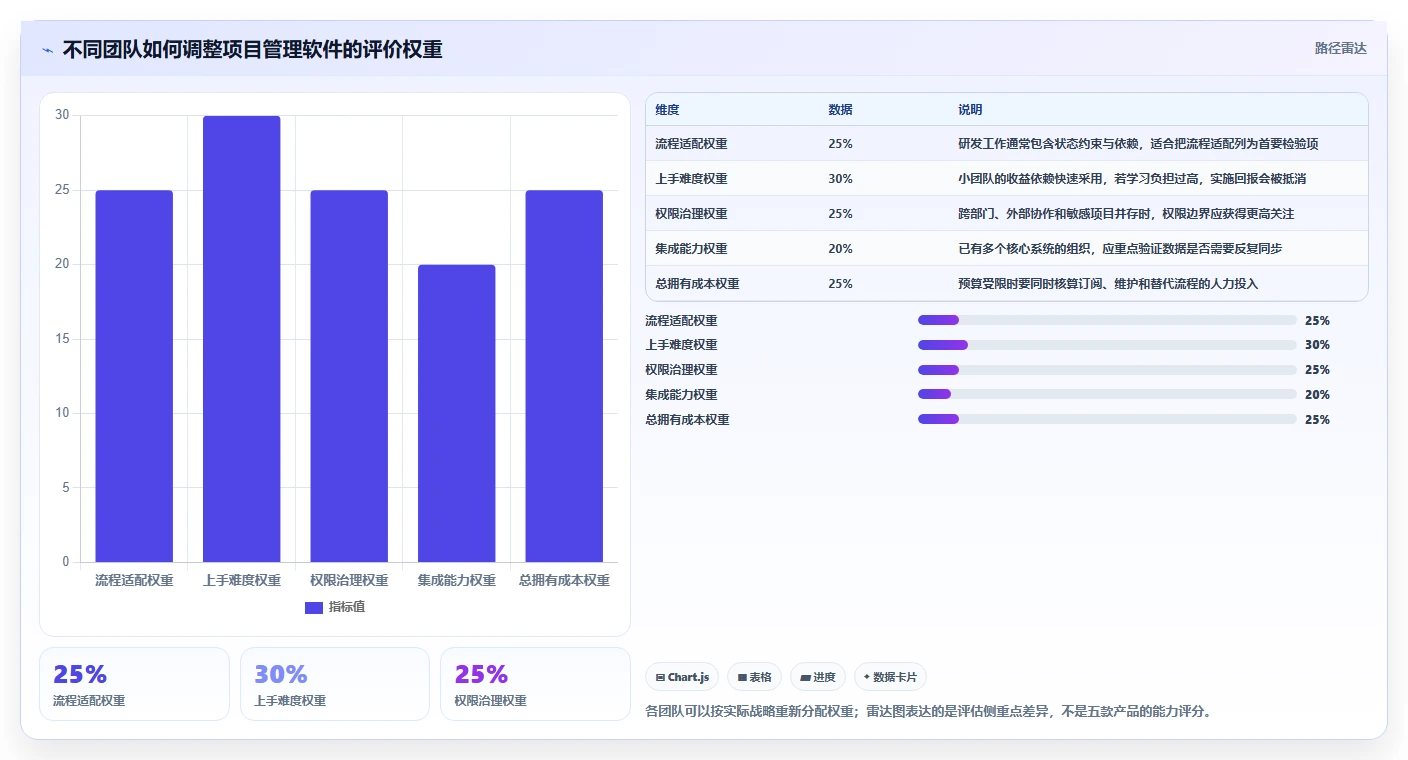This screenshot has width=1408, height=760.
Task: Click the 集成能力权重 x-axis label under the chart
Action: (x=456, y=580)
